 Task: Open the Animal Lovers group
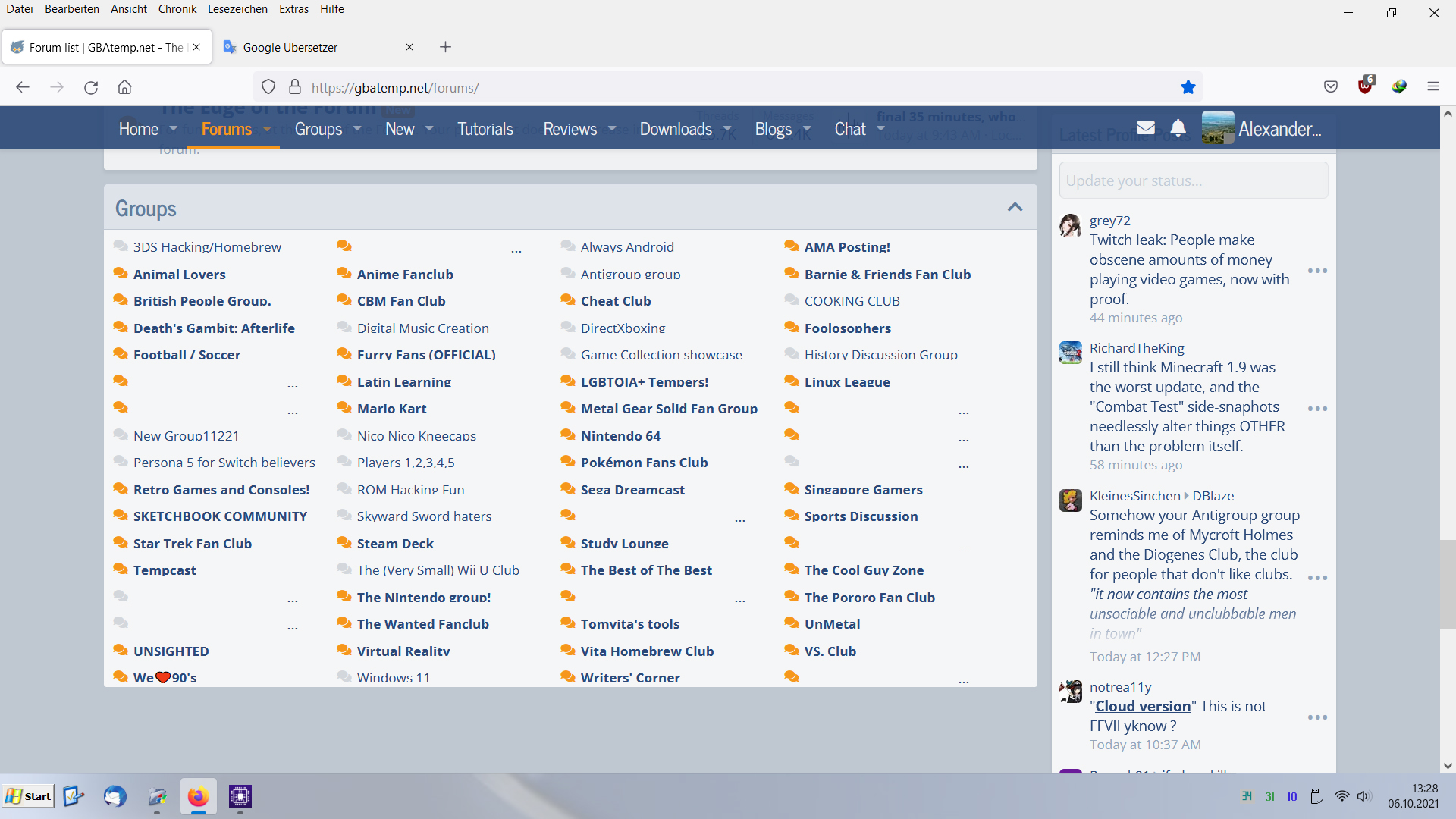[x=180, y=275]
